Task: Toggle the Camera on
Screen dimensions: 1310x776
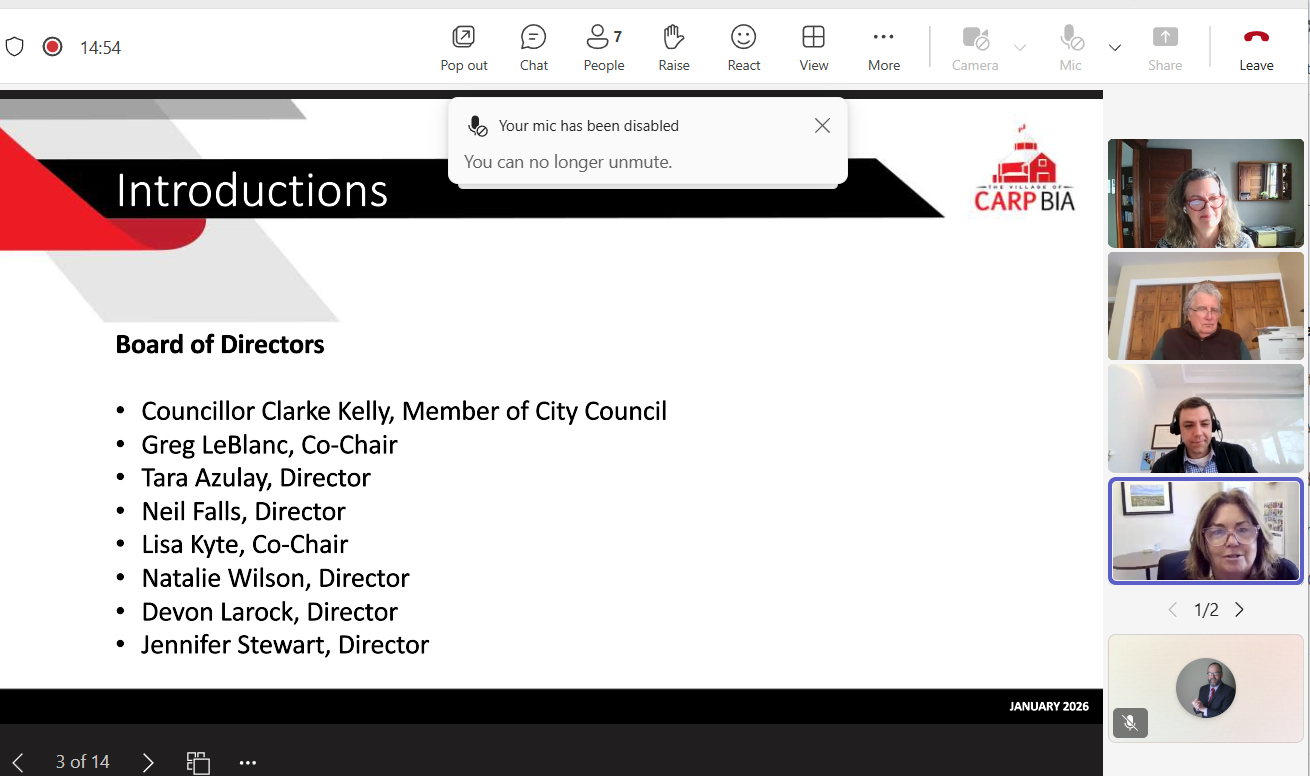Action: (x=975, y=48)
